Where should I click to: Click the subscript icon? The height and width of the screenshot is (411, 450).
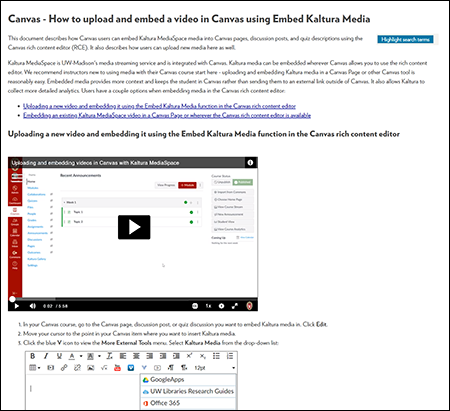pyautogui.click(x=203, y=356)
